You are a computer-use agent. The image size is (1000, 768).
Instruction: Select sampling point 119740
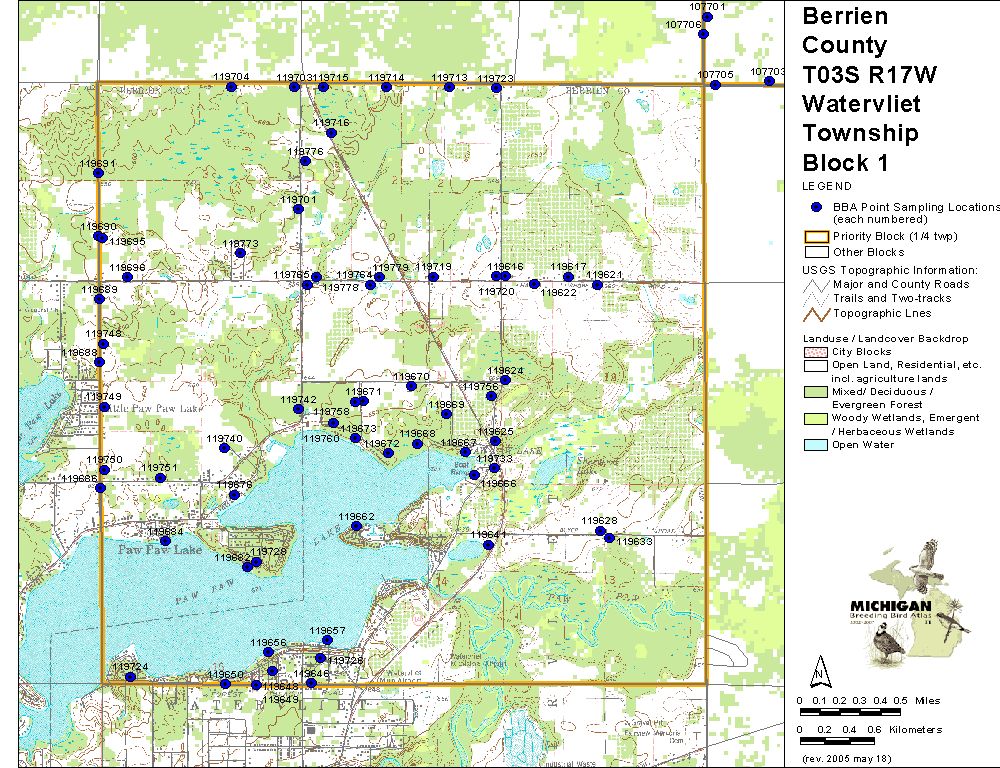coord(224,448)
